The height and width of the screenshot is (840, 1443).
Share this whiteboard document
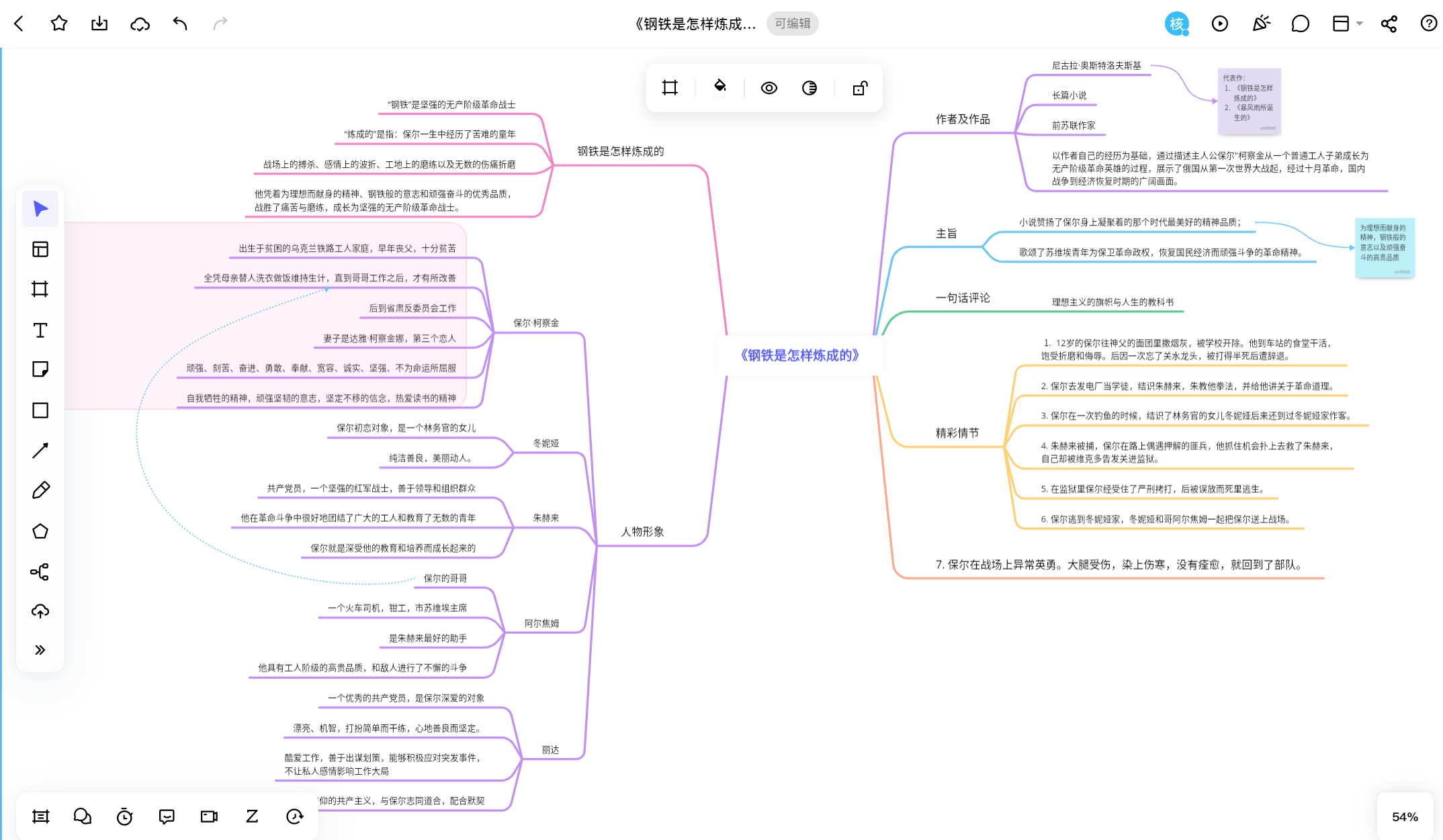pos(1389,24)
